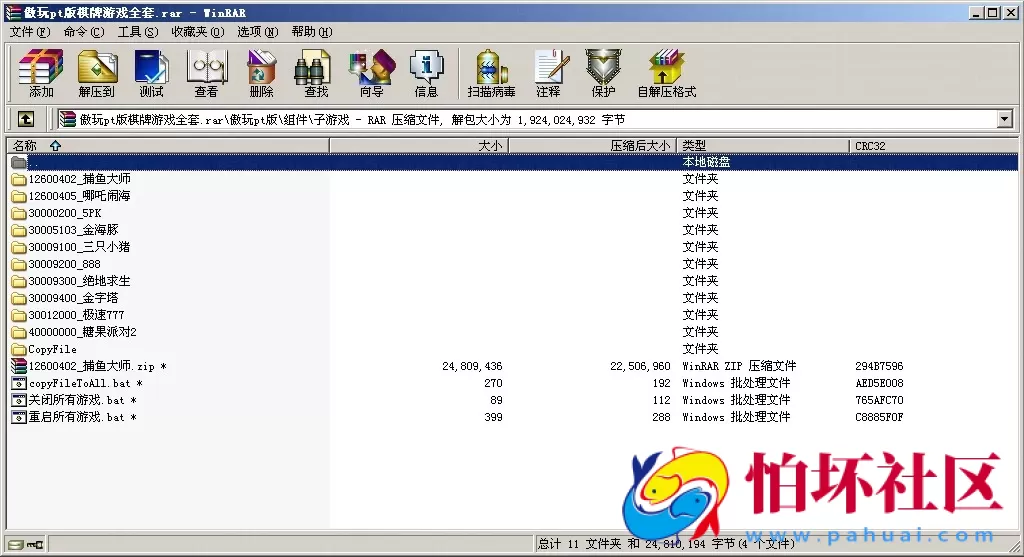This screenshot has height=557, width=1024.
Task: Open the Tools (工具) menu
Action: pyautogui.click(x=138, y=31)
